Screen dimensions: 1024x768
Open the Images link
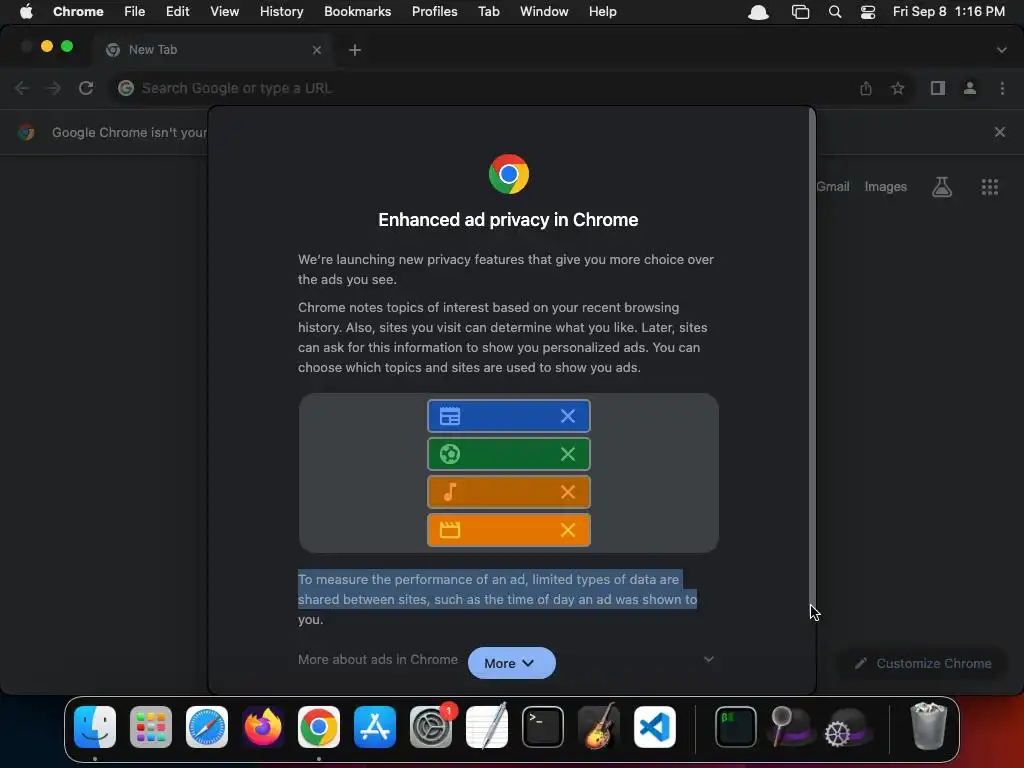[886, 187]
